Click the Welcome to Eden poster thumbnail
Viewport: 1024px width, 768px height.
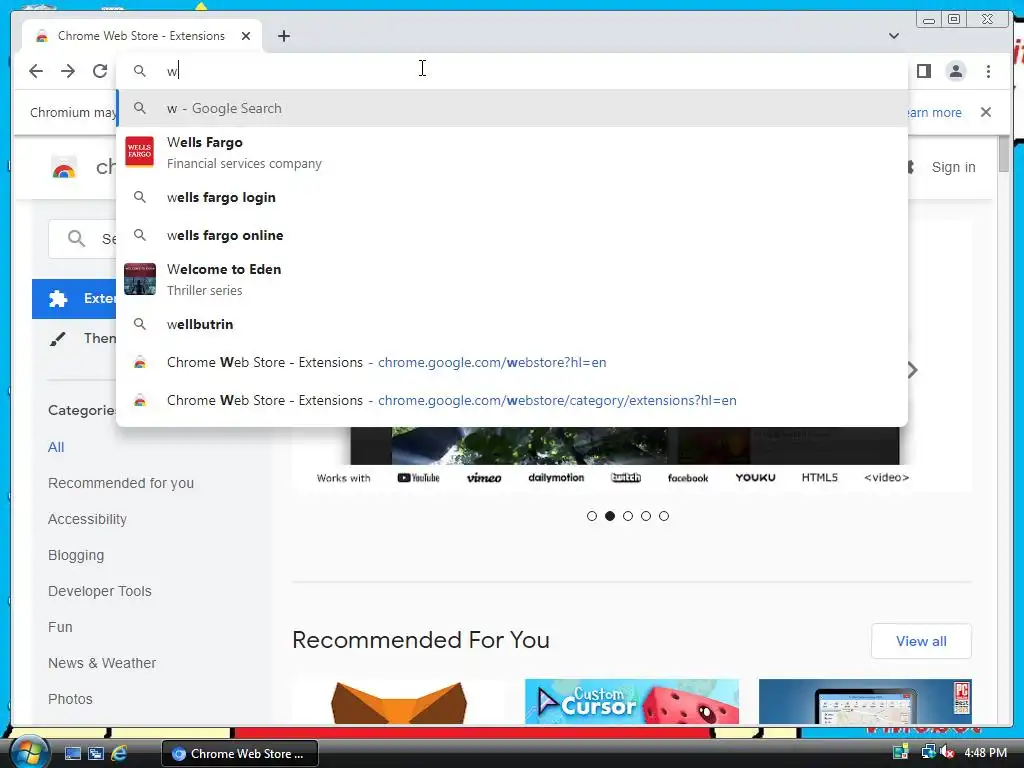pyautogui.click(x=140, y=279)
